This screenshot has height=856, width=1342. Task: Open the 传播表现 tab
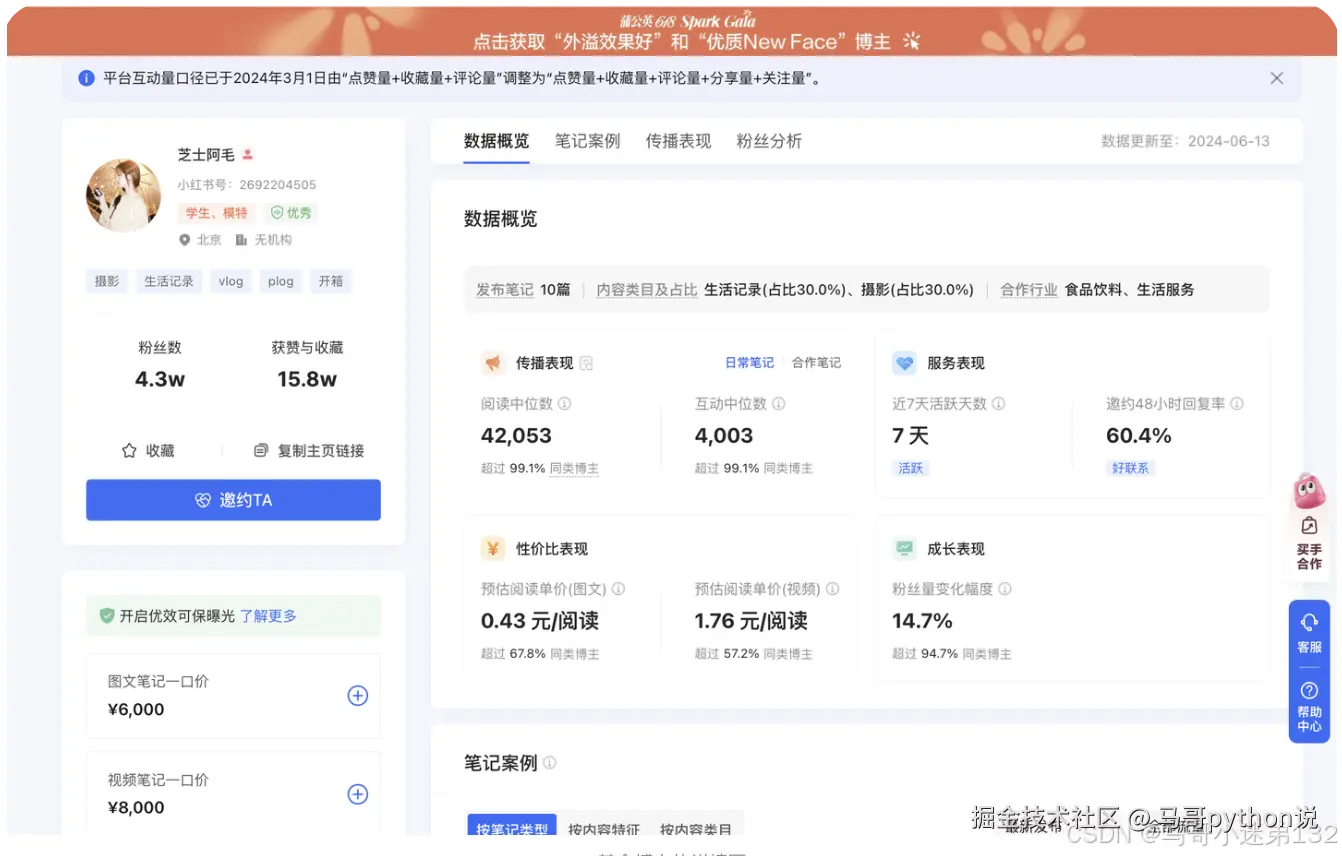coord(678,141)
